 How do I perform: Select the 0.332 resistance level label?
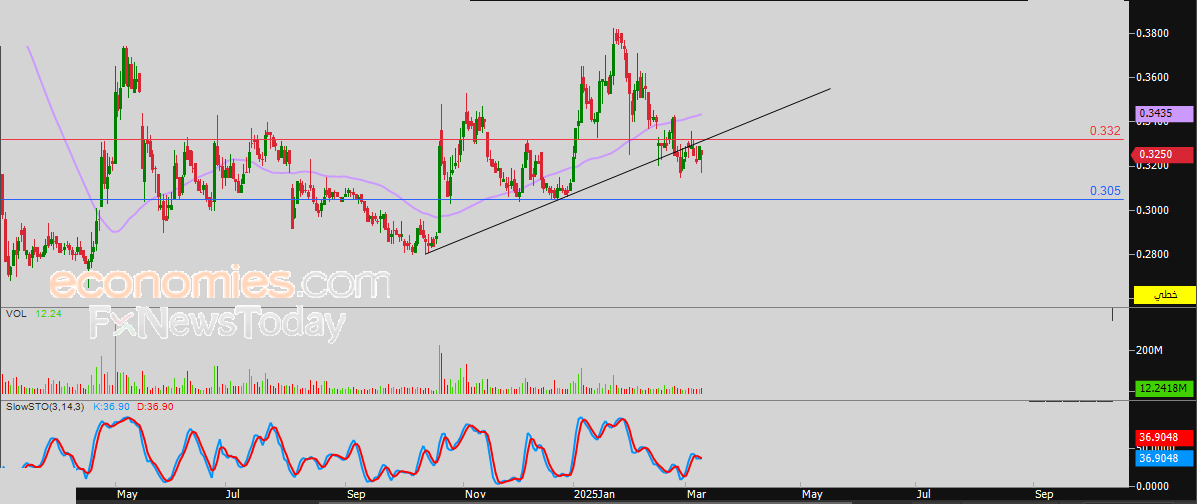pyautogui.click(x=1105, y=131)
